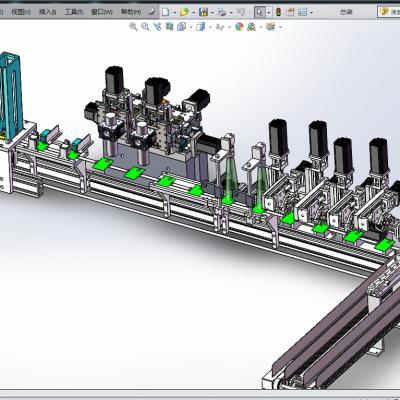Toggle the menu bar pin icon
The width and height of the screenshot is (400, 400).
point(152,12)
